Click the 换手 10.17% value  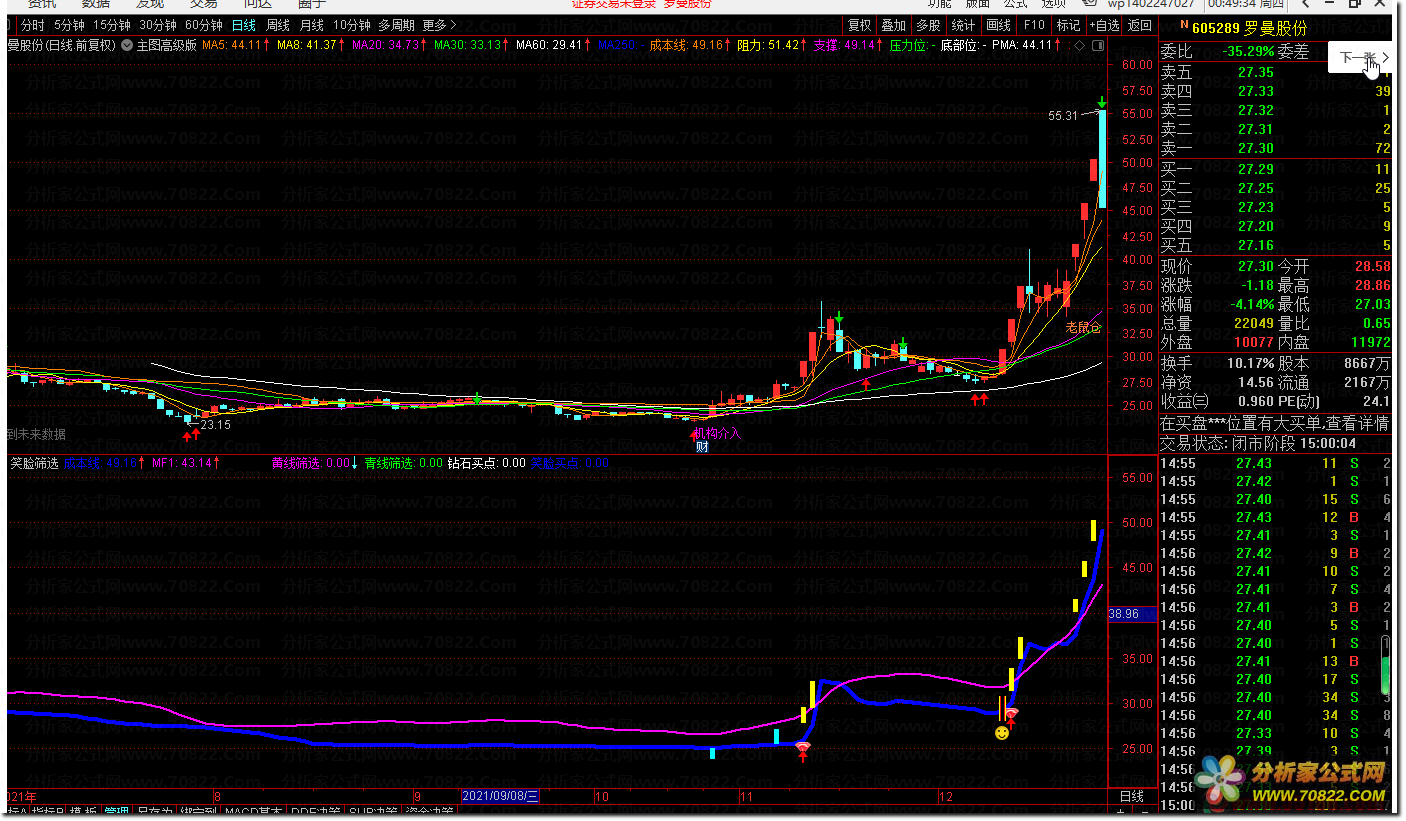pyautogui.click(x=1251, y=363)
